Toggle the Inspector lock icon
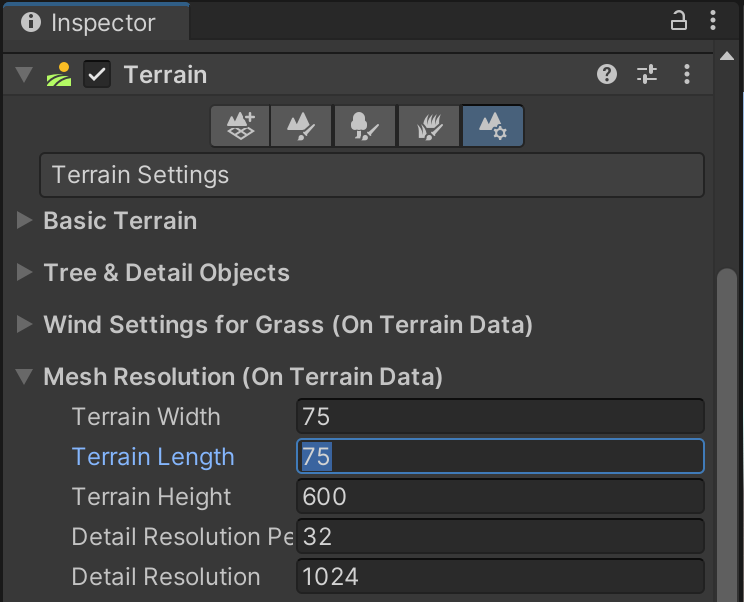 click(x=679, y=21)
